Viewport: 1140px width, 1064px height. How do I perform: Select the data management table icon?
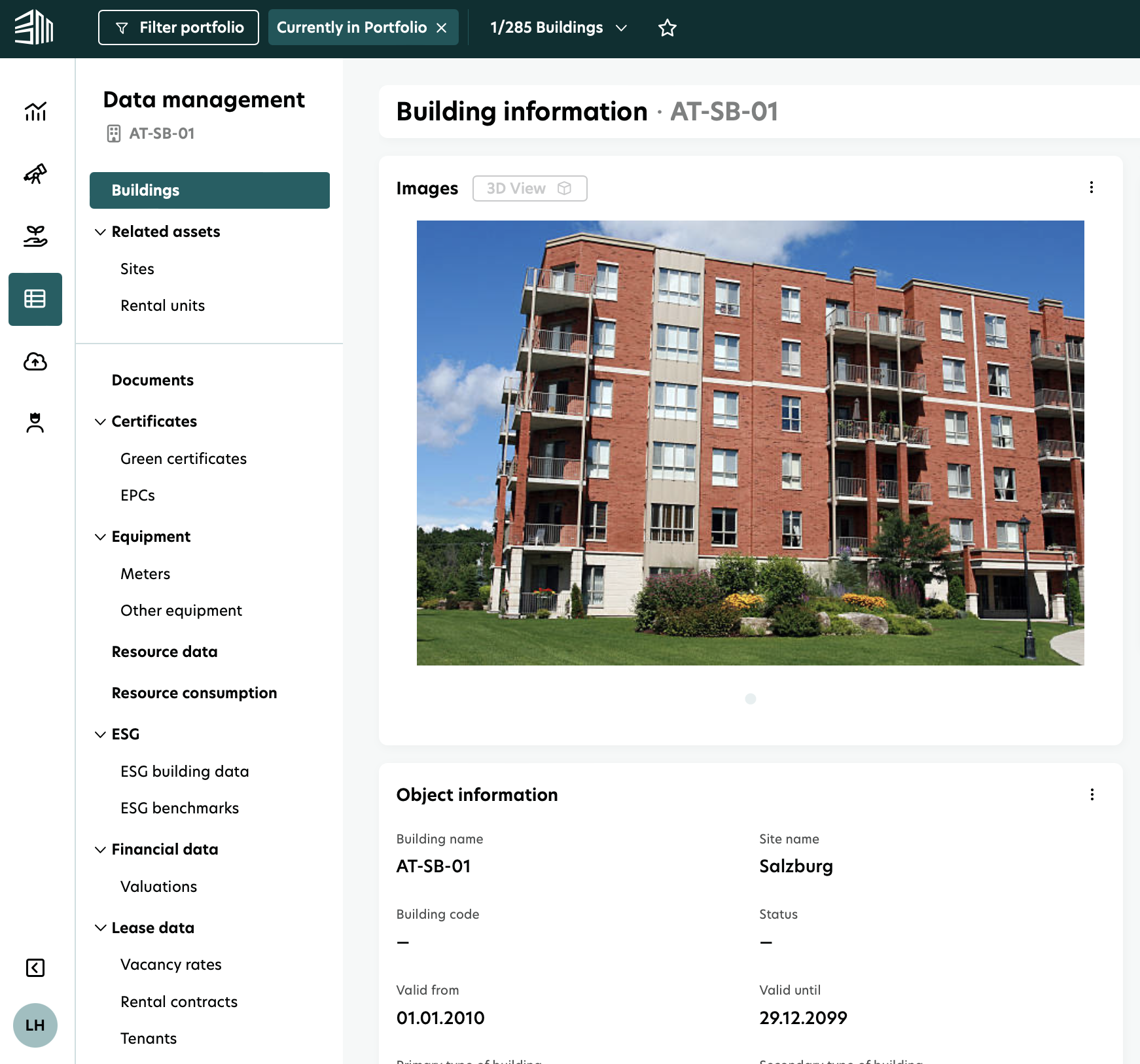pyautogui.click(x=35, y=299)
